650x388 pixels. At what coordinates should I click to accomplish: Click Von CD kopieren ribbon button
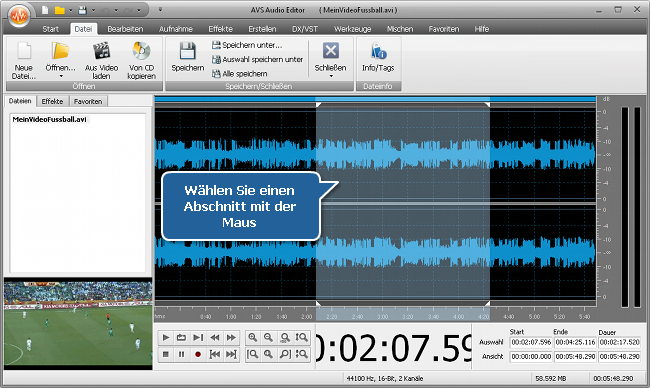click(x=141, y=60)
